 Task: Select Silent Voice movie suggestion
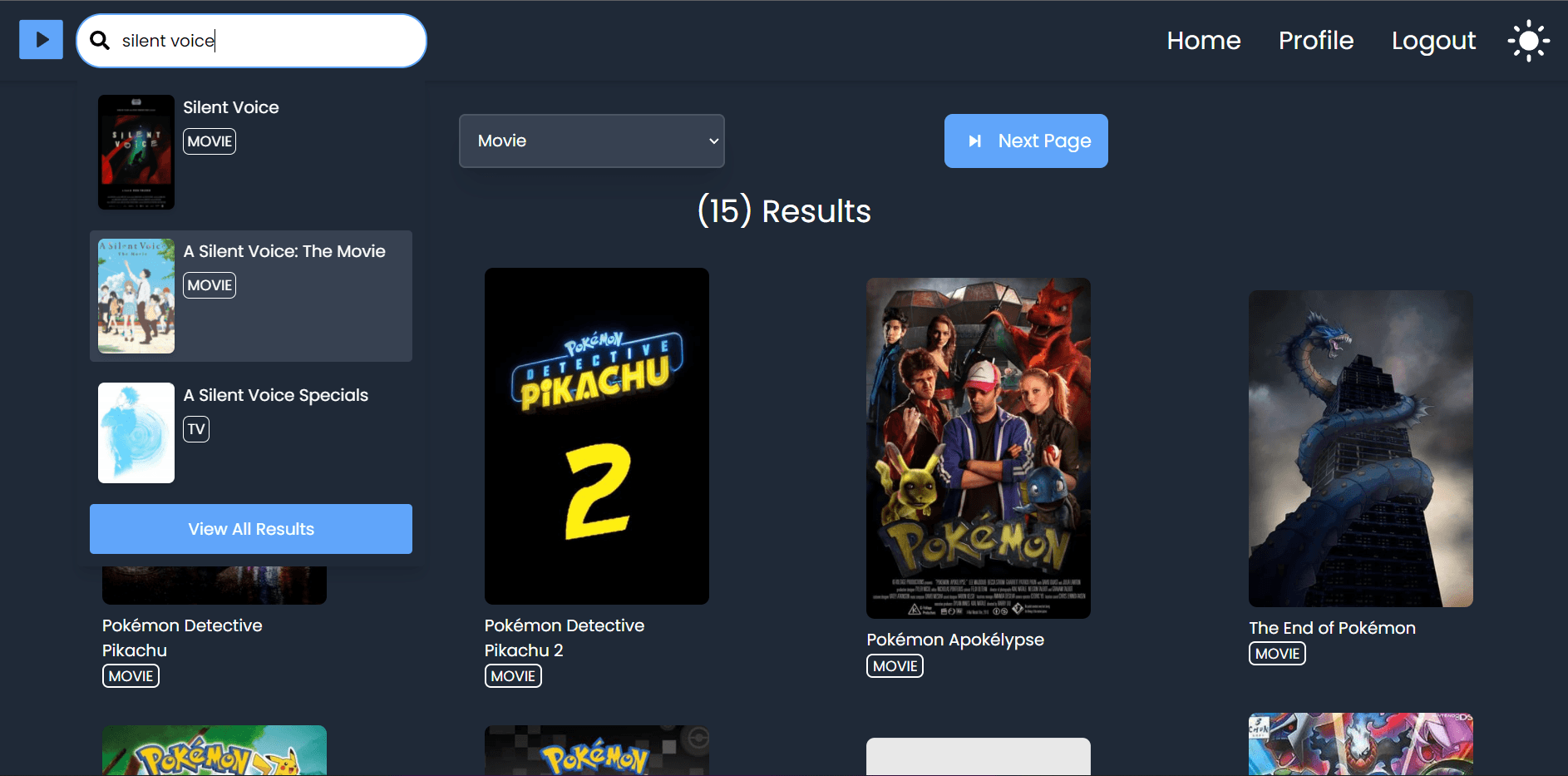[x=231, y=107]
